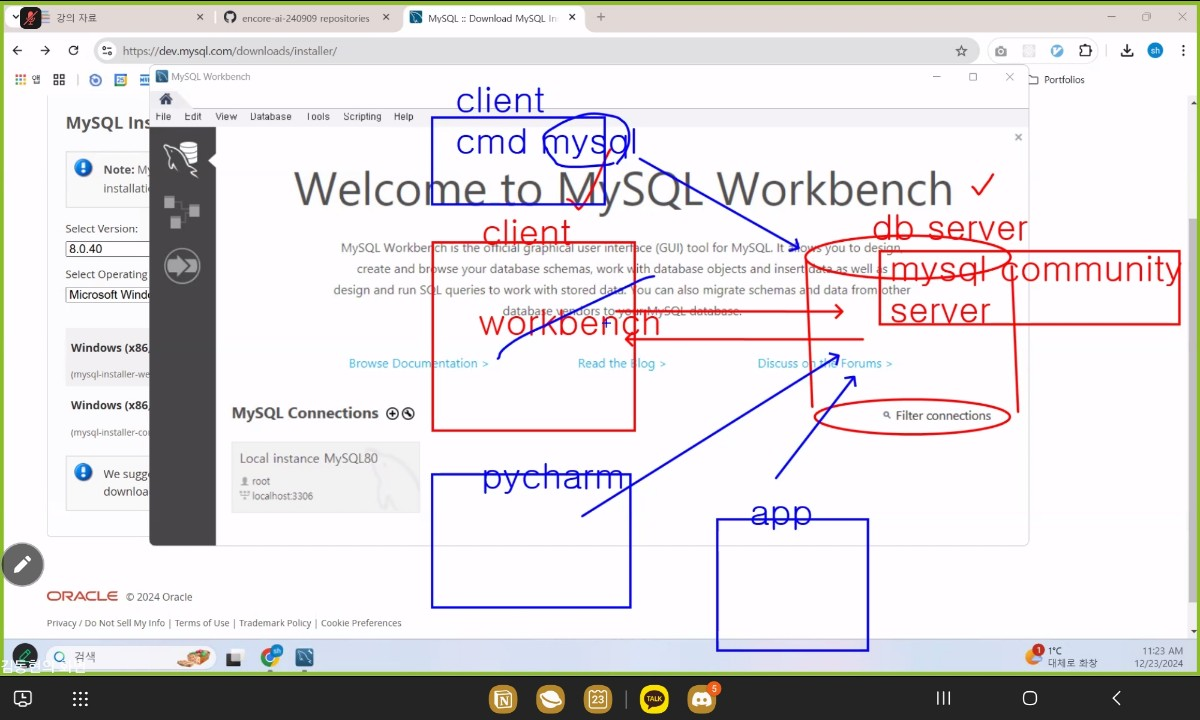Open the Chrome three-dot menu
Screen dimensions: 1200x720
1182,51
